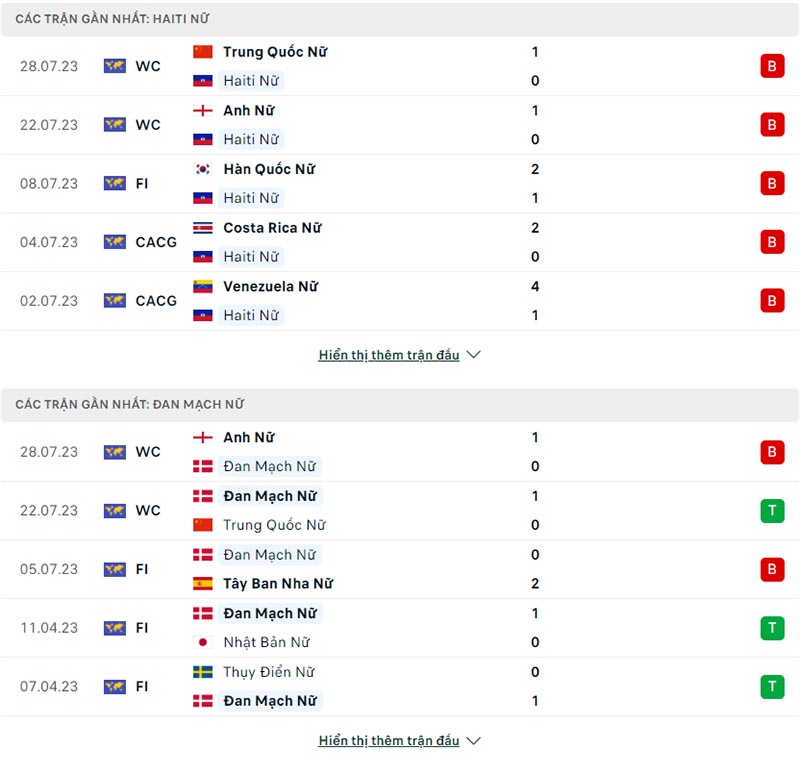Expand chevron under Haiti Nữ matches
This screenshot has height=774, width=800.
[474, 355]
